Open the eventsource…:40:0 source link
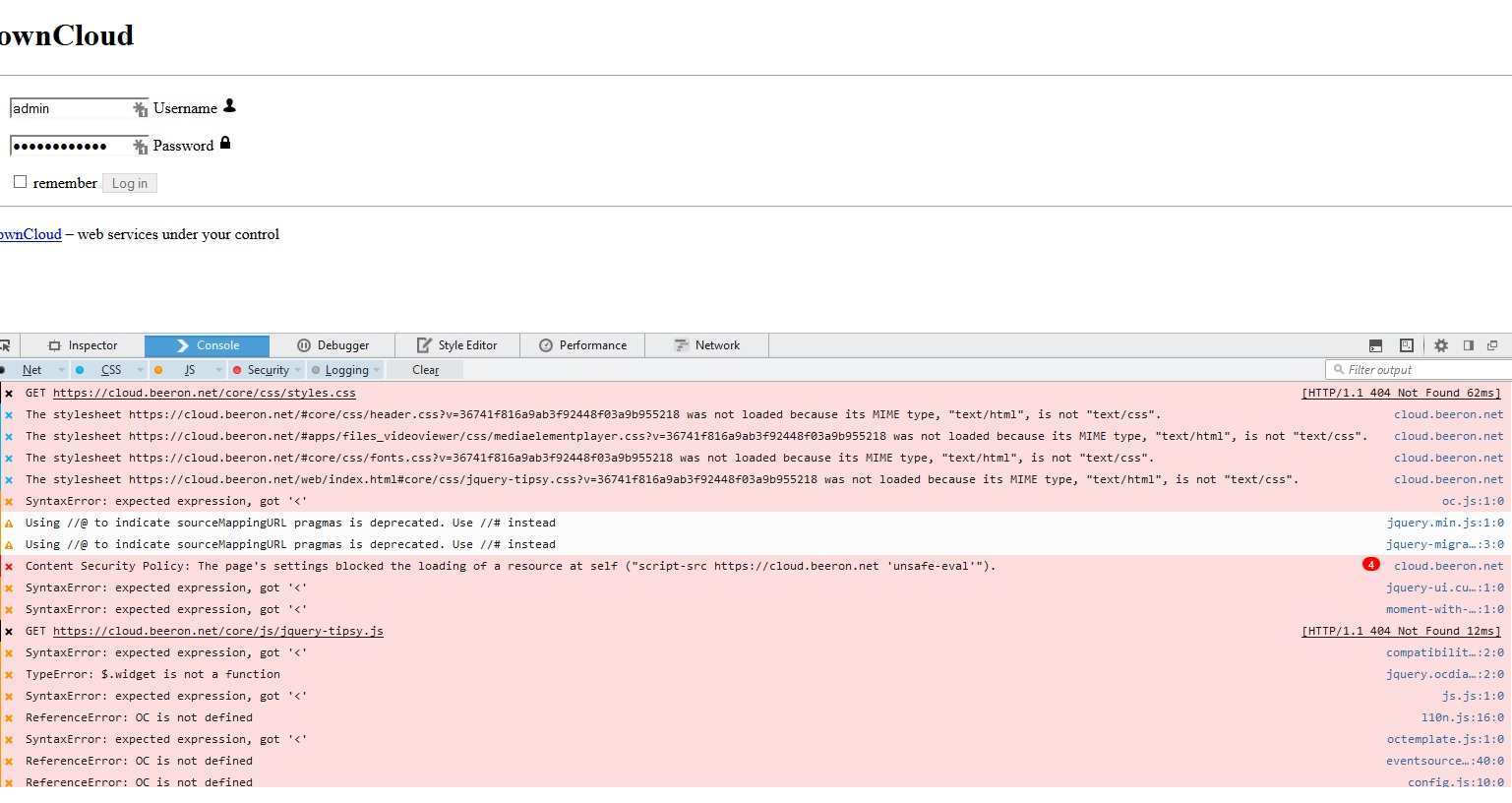1512x803 pixels. 1445,761
